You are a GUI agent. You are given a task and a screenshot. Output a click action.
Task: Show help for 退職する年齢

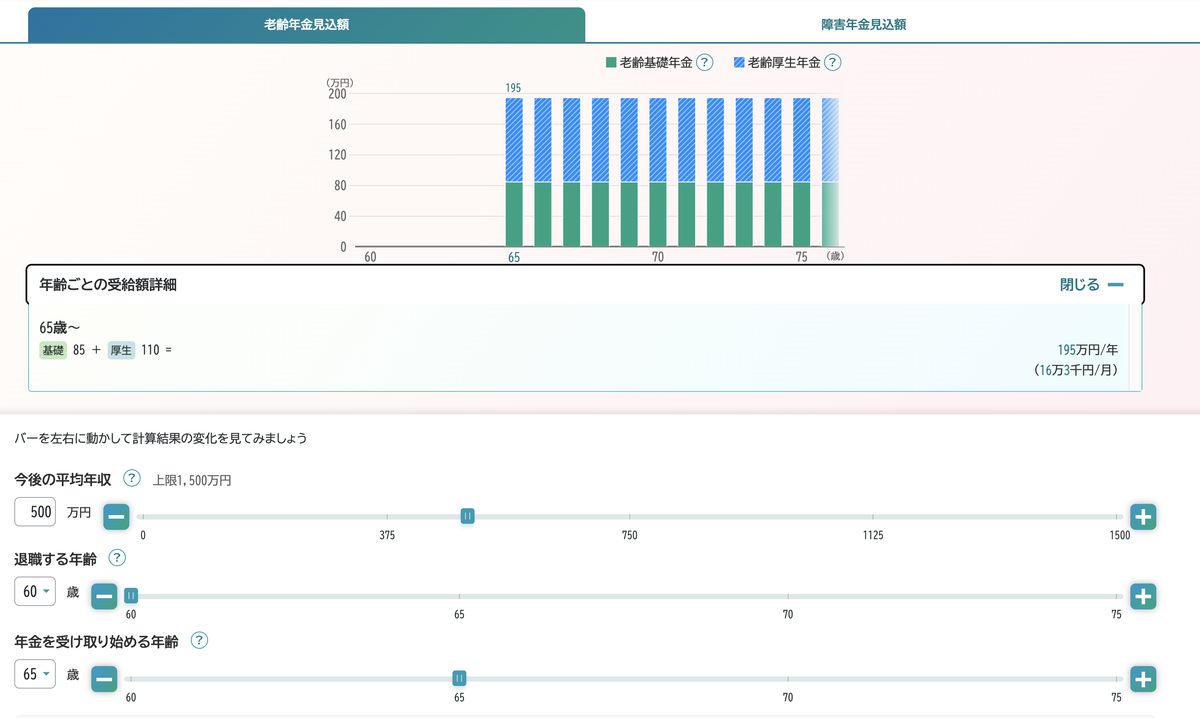117,558
